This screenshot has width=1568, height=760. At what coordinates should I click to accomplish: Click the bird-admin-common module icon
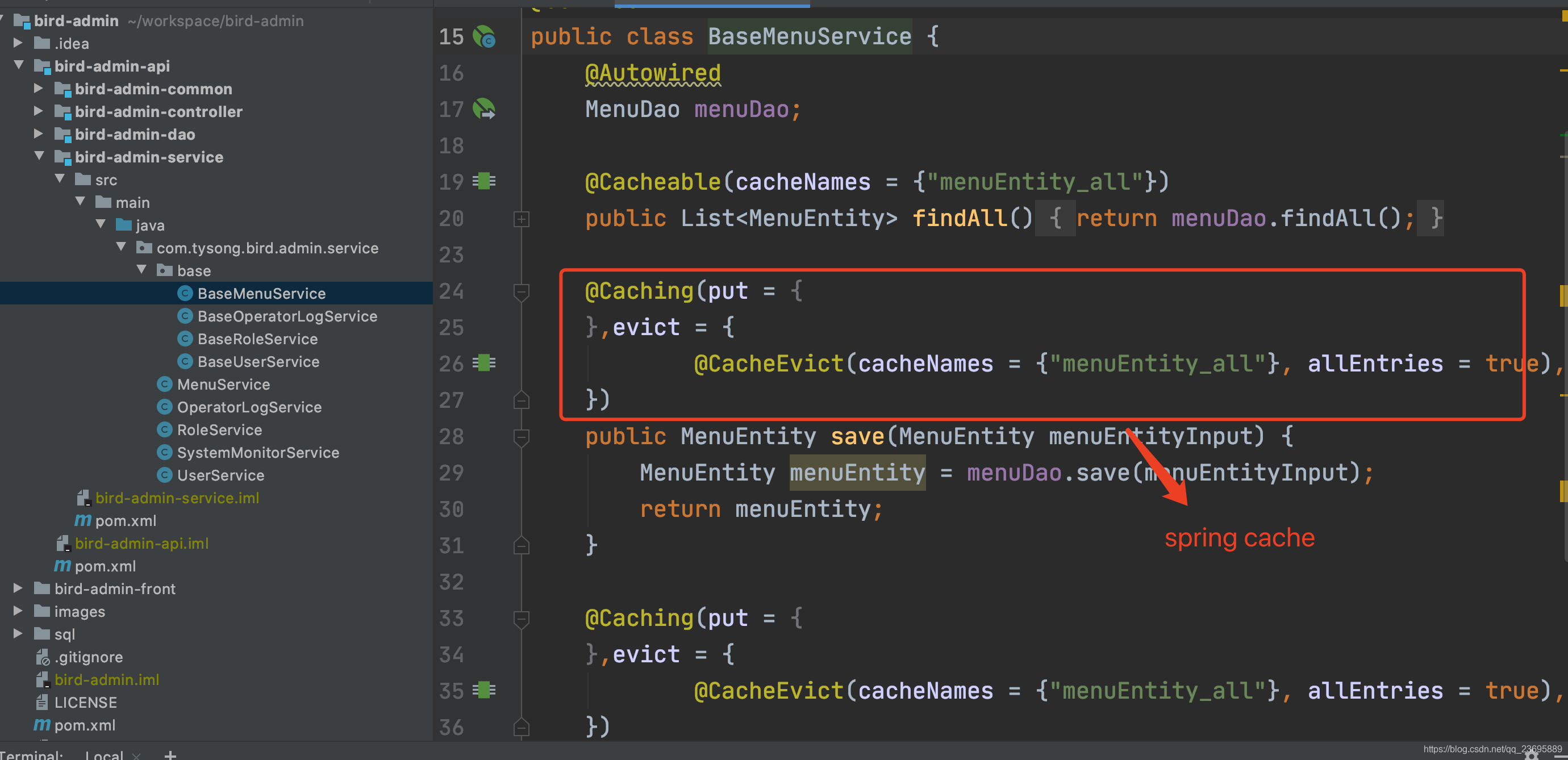pyautogui.click(x=62, y=89)
